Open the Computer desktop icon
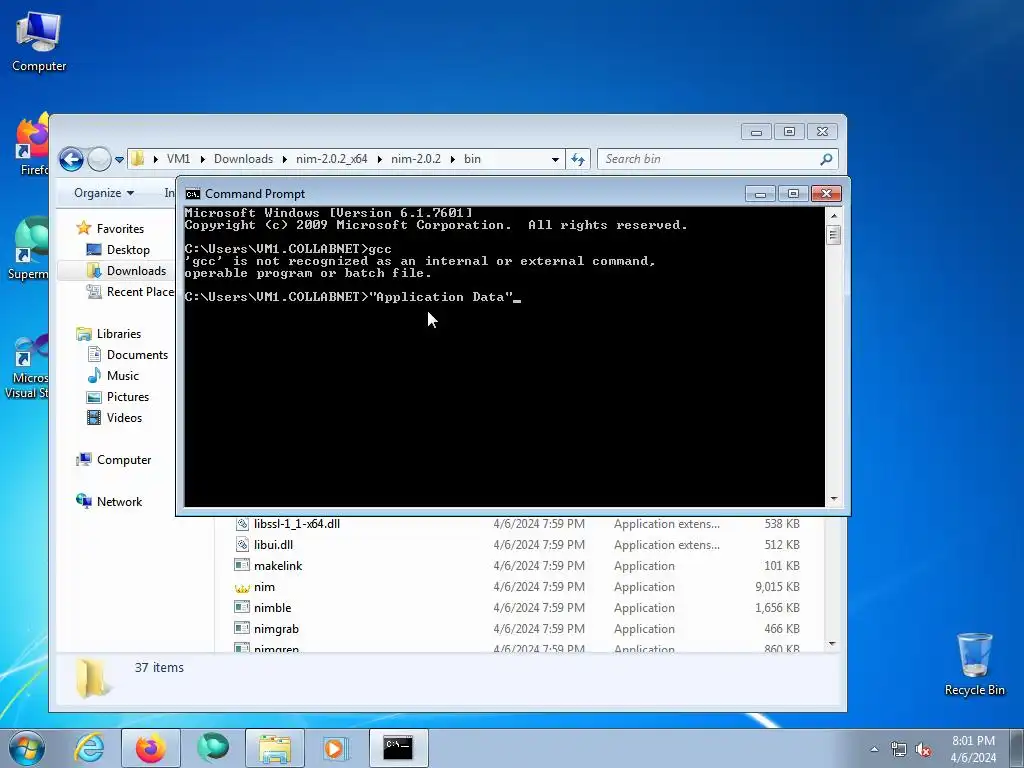Image resolution: width=1024 pixels, height=768 pixels. [x=39, y=42]
